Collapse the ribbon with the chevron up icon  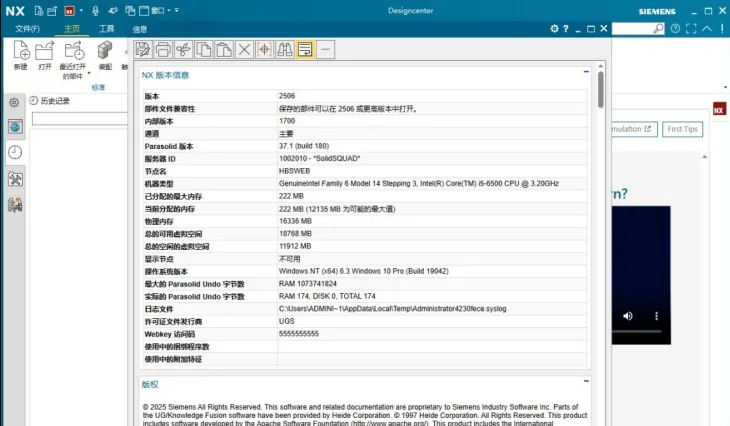[x=707, y=29]
